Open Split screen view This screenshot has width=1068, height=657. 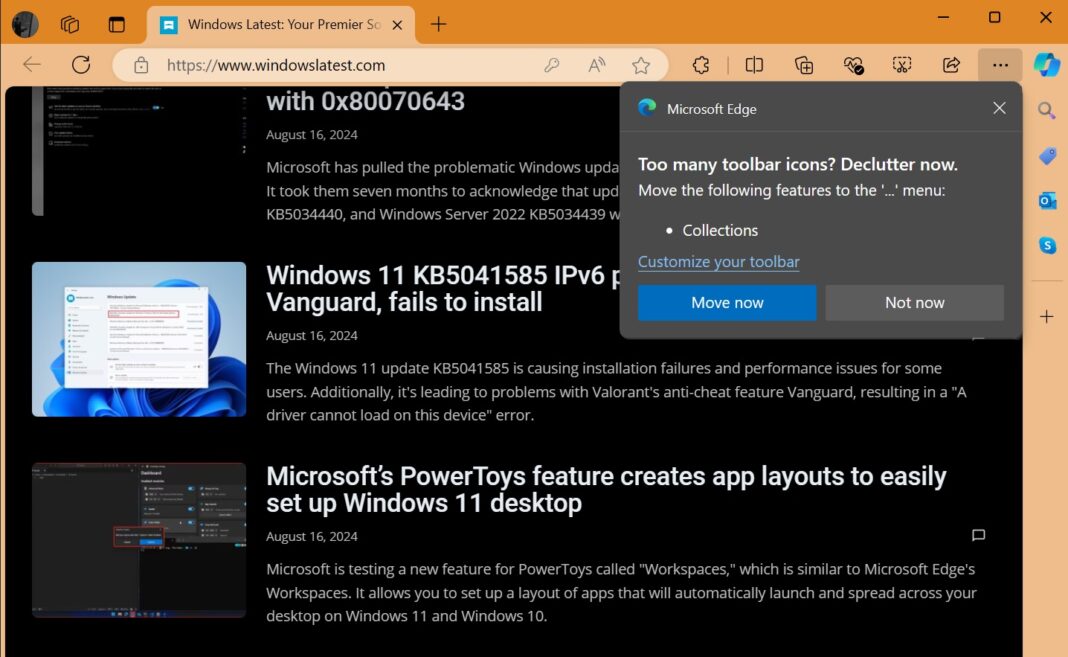(x=753, y=64)
